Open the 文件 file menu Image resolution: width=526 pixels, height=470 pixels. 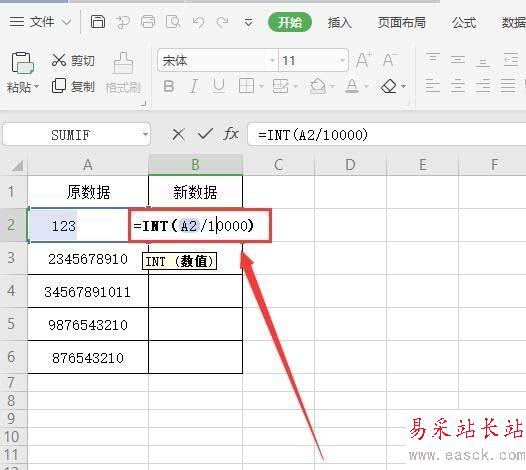click(40, 22)
